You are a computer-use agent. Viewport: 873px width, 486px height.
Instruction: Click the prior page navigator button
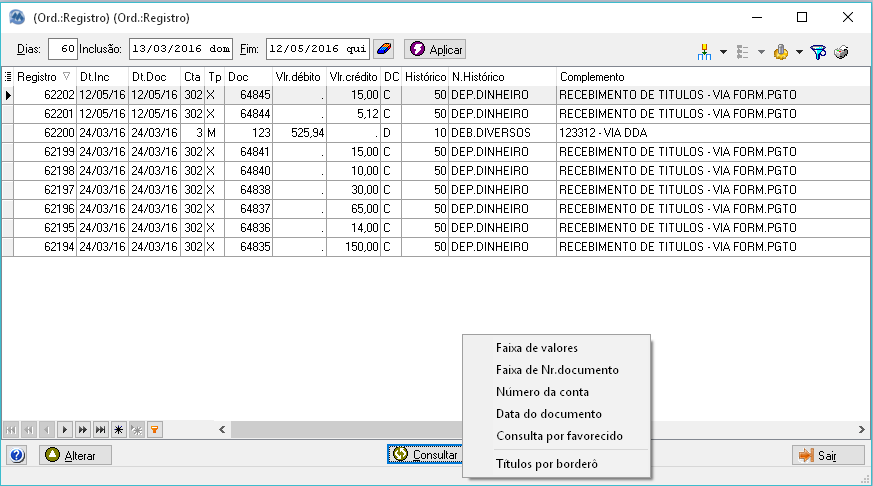pos(29,430)
